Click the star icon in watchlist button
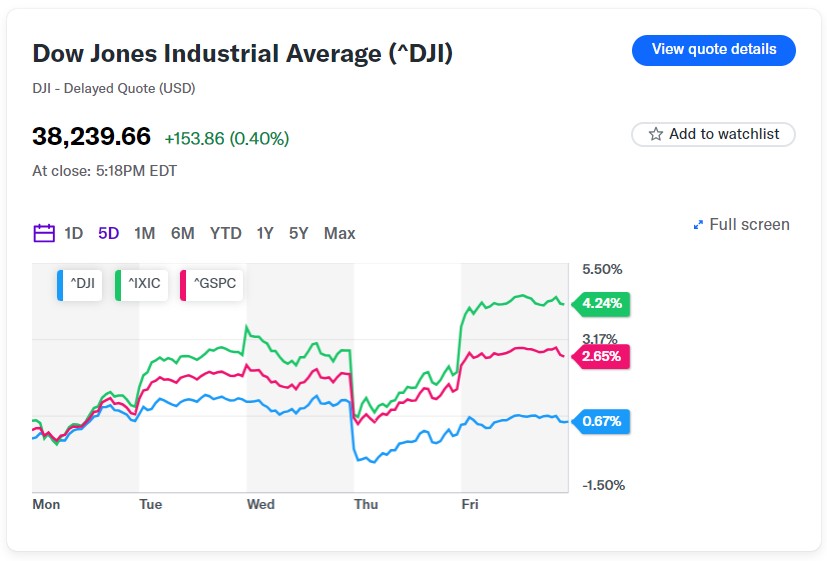The image size is (827, 561). (x=656, y=134)
